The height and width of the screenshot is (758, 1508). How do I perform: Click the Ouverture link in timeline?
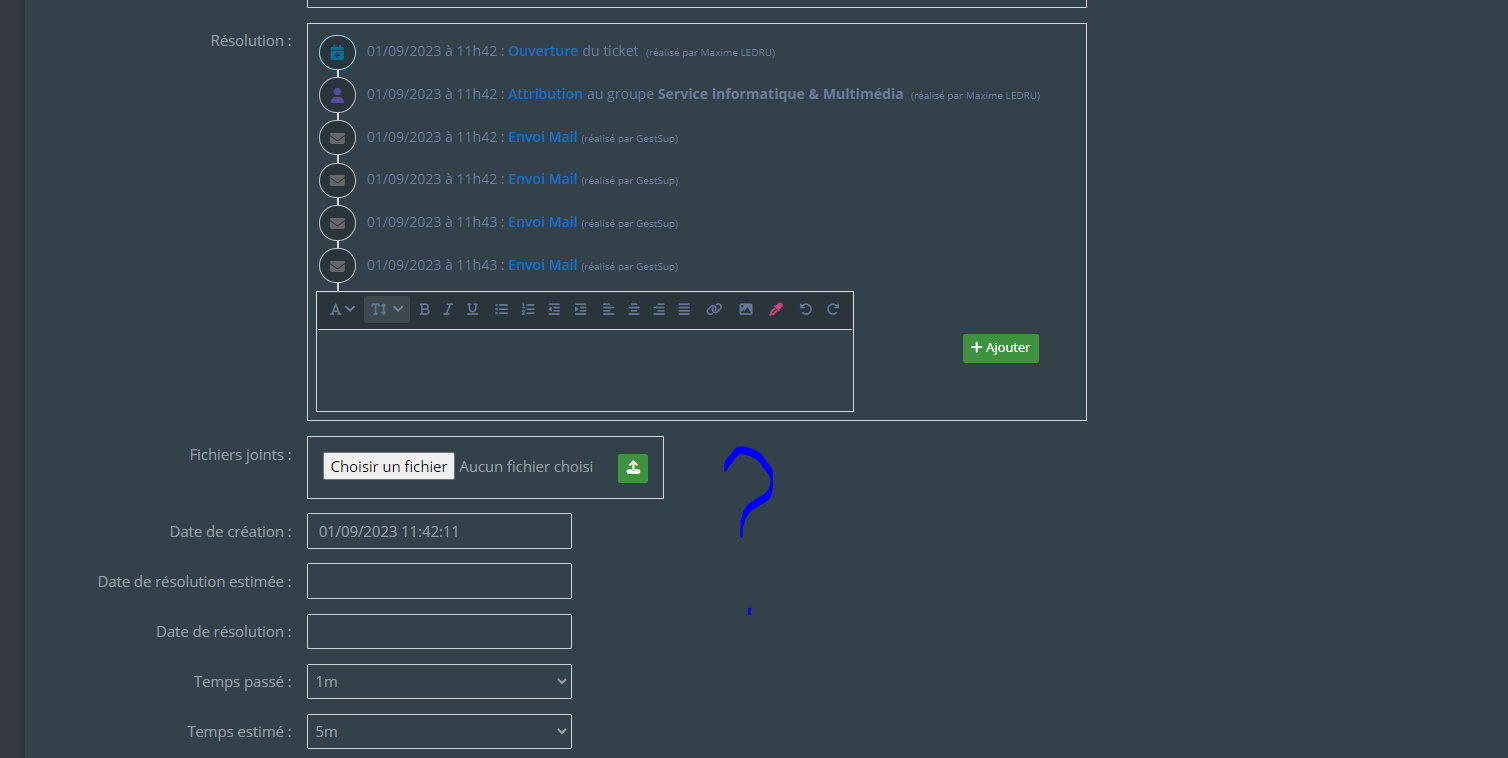(x=543, y=51)
